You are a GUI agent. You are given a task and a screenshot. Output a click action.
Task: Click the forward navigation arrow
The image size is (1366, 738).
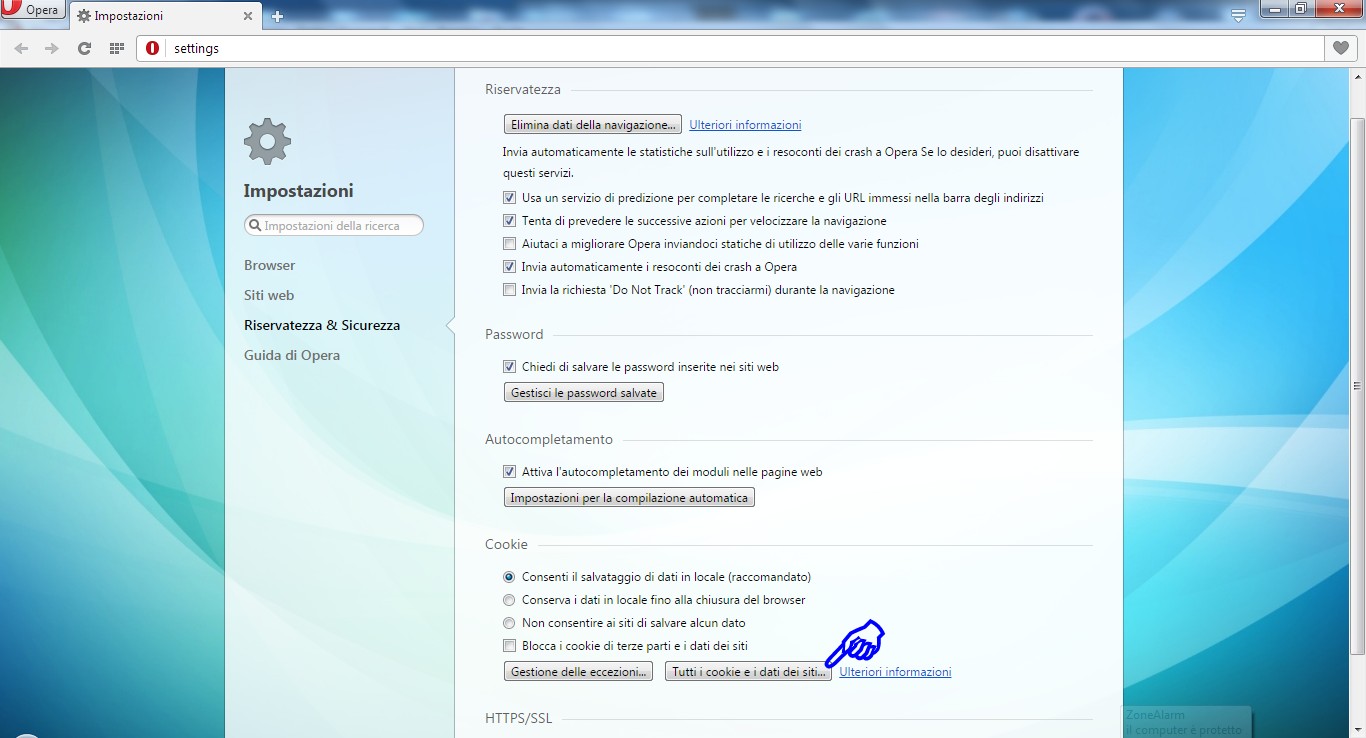pyautogui.click(x=52, y=47)
